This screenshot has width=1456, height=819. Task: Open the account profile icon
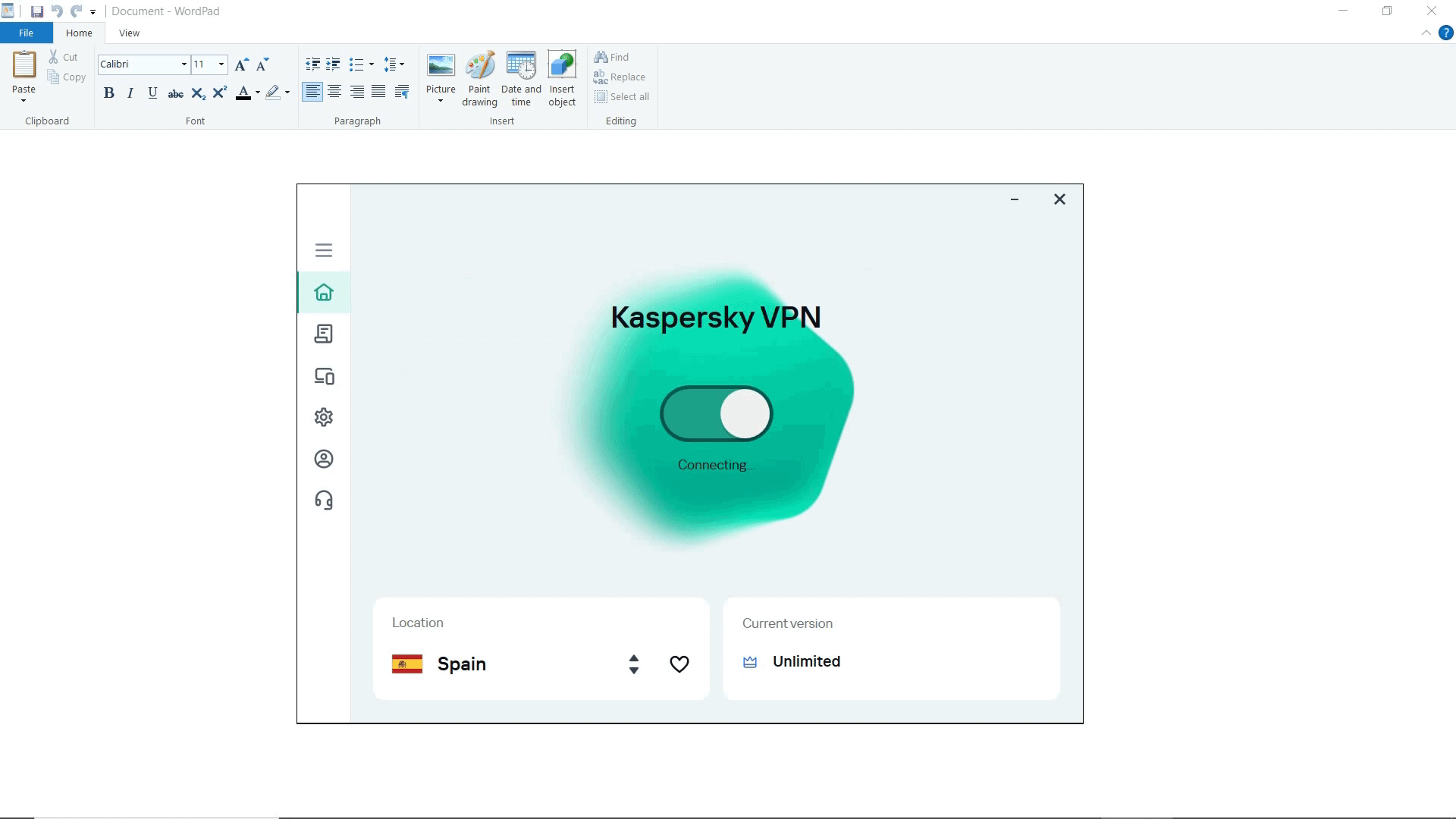click(x=324, y=459)
